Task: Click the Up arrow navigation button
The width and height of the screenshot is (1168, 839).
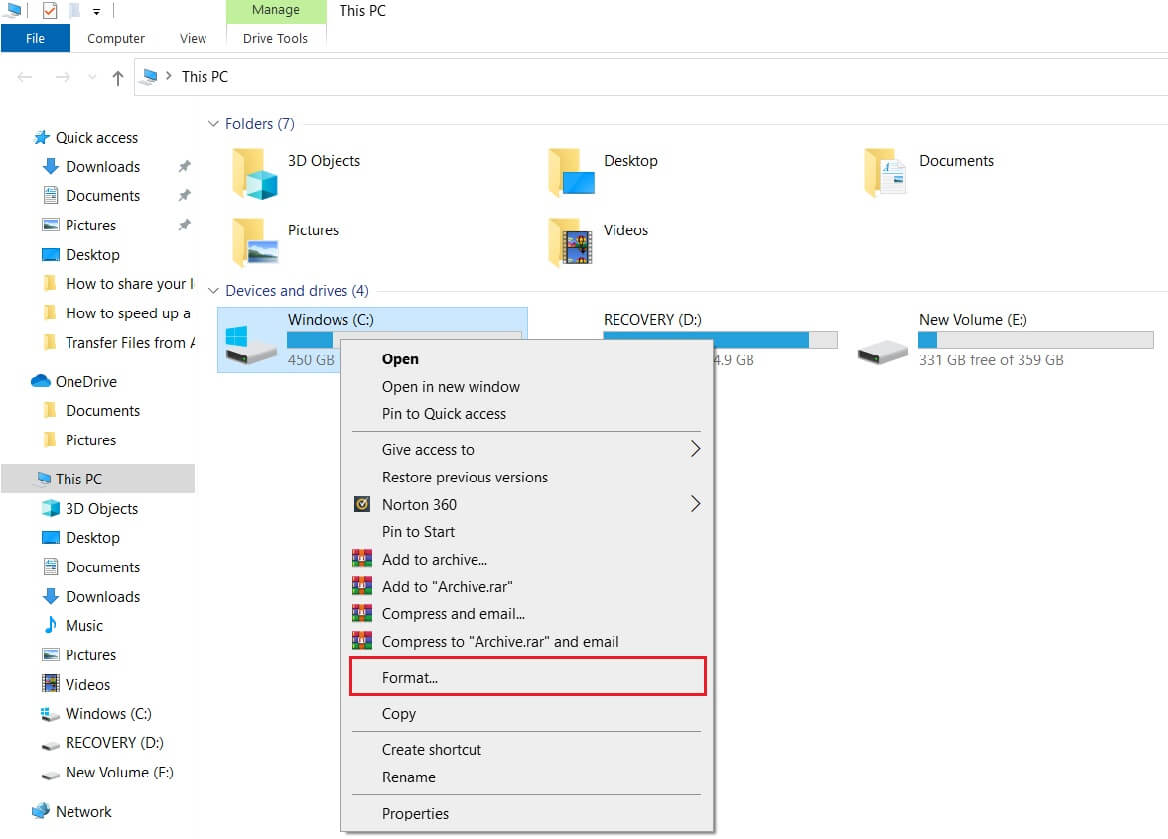Action: coord(117,77)
